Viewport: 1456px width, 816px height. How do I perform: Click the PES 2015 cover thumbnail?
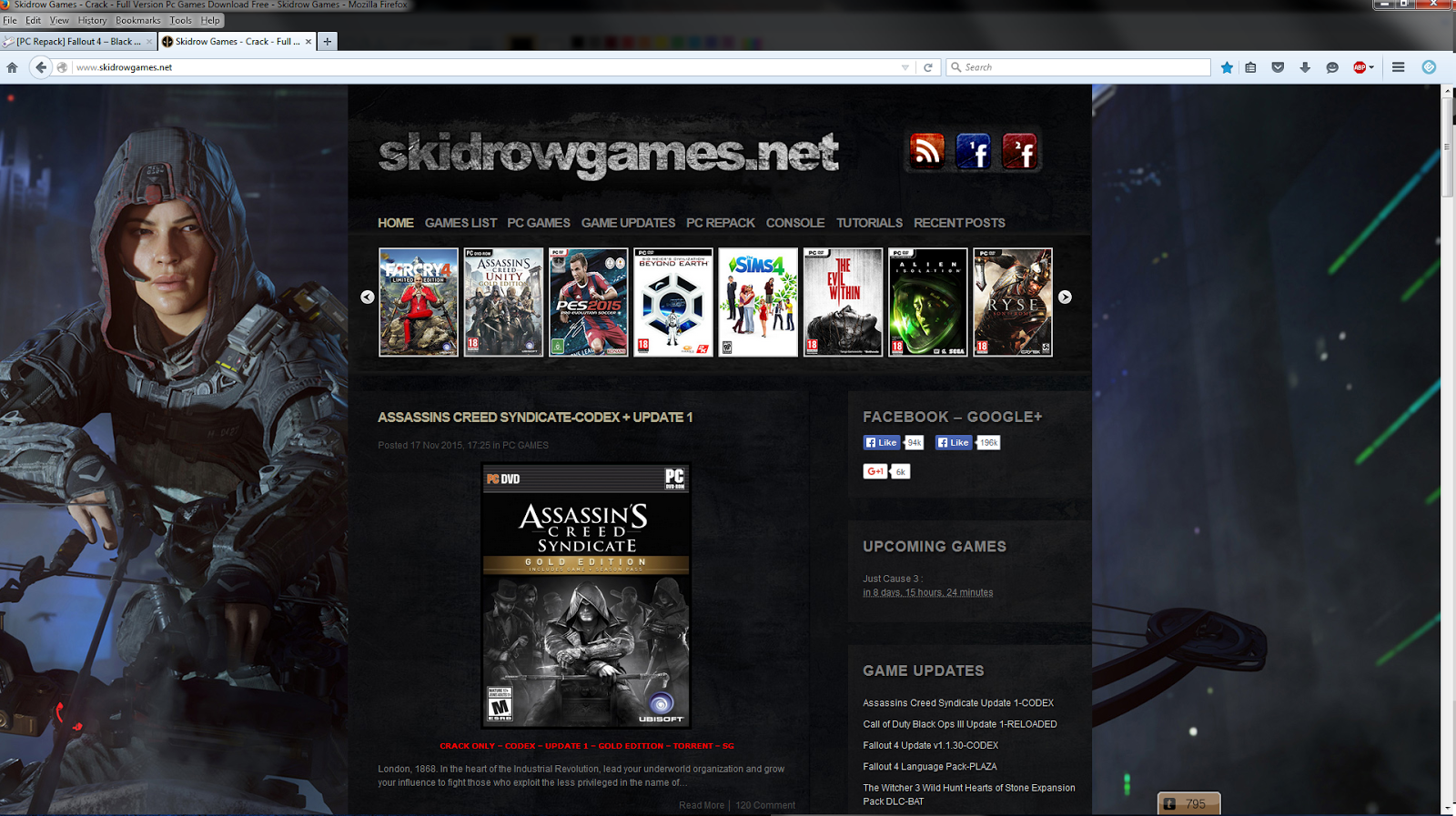pyautogui.click(x=589, y=302)
